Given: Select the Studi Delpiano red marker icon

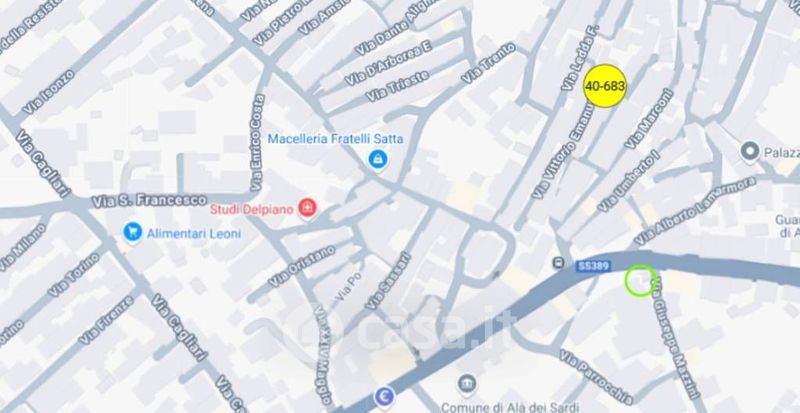Looking at the screenshot, I should click(308, 208).
